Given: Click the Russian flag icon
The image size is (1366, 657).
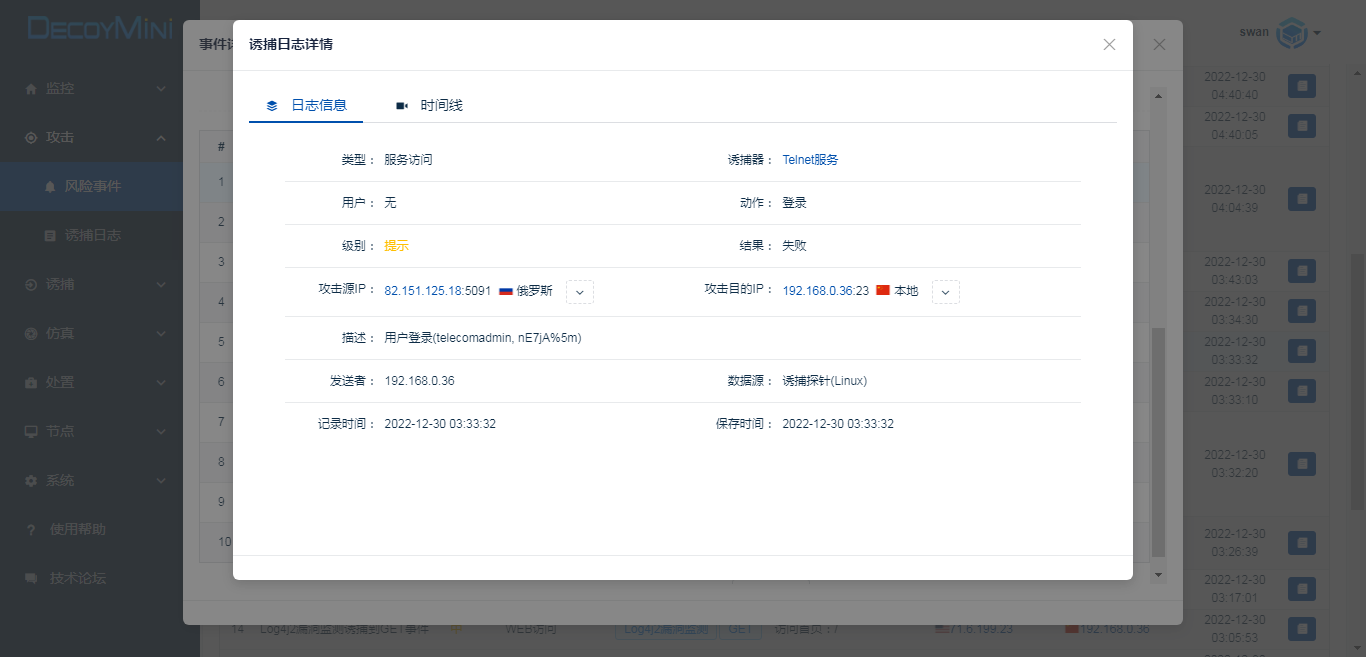Looking at the screenshot, I should click(506, 291).
